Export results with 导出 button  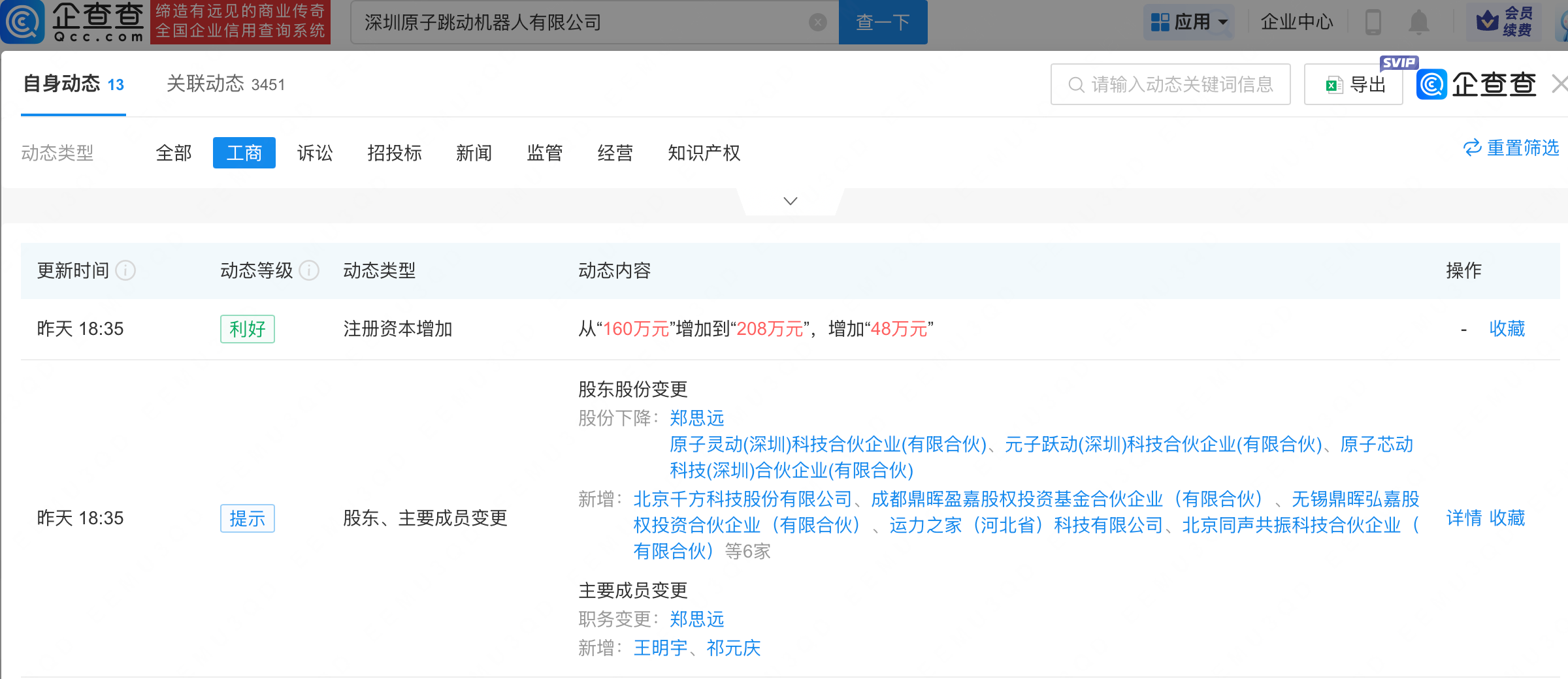click(1354, 85)
